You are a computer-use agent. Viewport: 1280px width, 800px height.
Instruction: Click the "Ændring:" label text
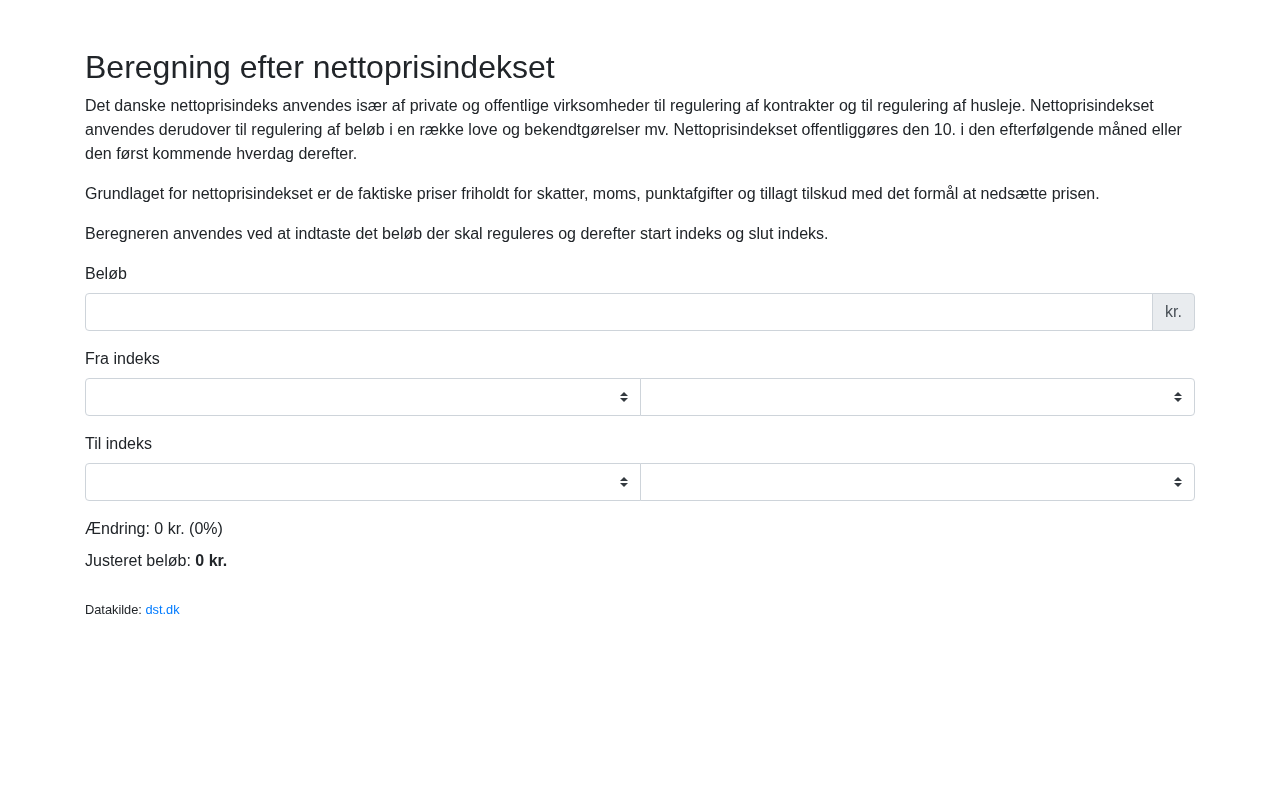click(117, 529)
